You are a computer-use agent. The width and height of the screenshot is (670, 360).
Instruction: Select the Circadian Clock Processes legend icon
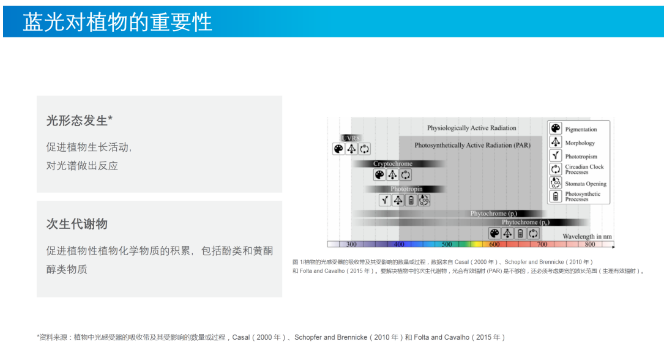[x=555, y=169]
